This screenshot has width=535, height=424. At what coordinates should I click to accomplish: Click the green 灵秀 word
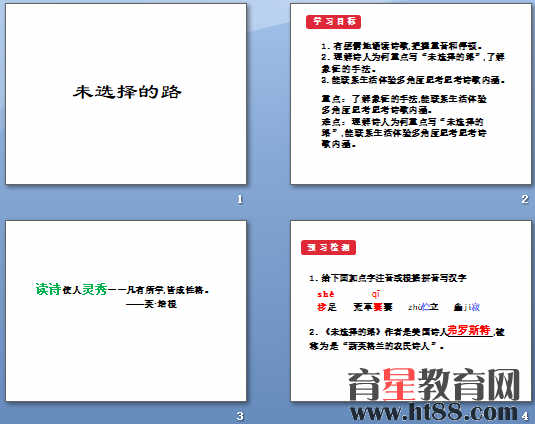pyautogui.click(x=95, y=289)
